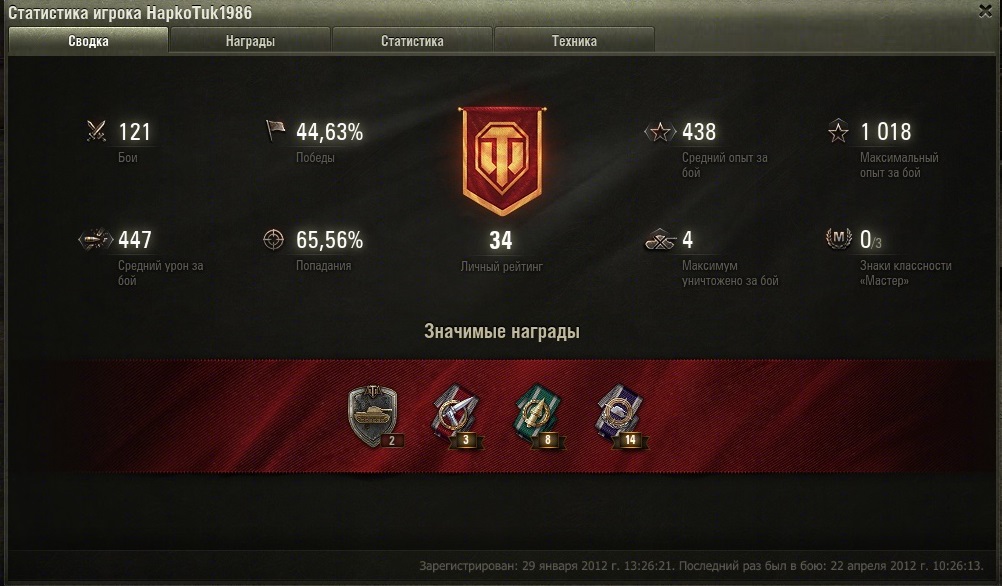Open the Техника tab

(x=574, y=40)
